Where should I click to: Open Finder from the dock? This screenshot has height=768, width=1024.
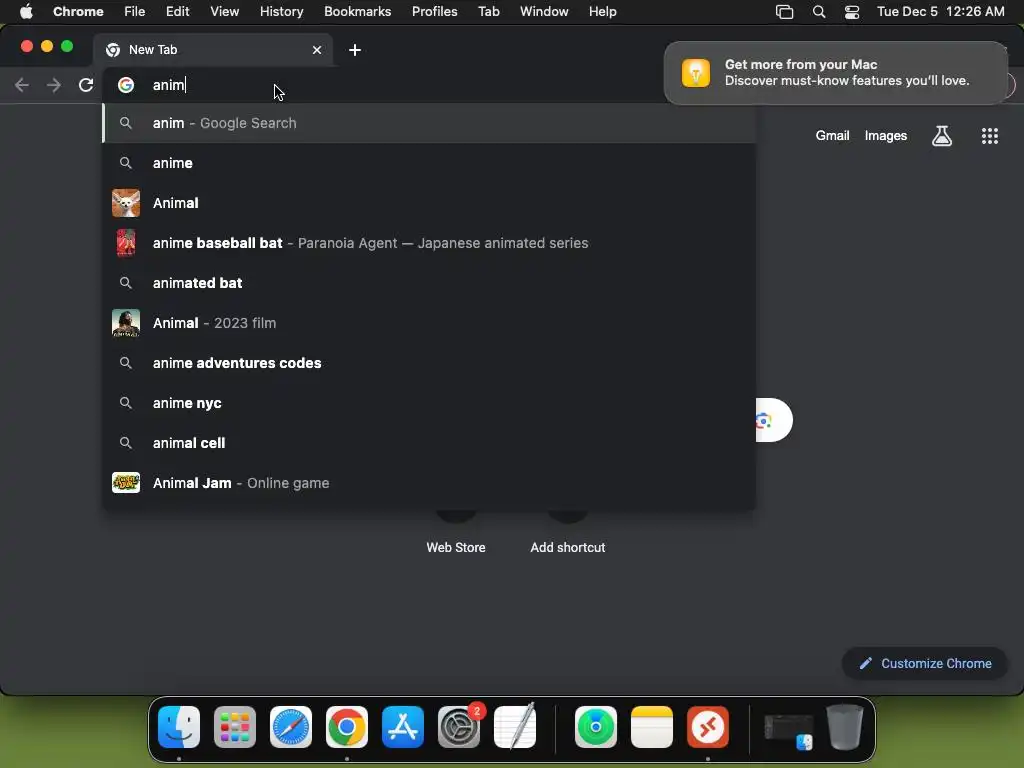click(179, 727)
